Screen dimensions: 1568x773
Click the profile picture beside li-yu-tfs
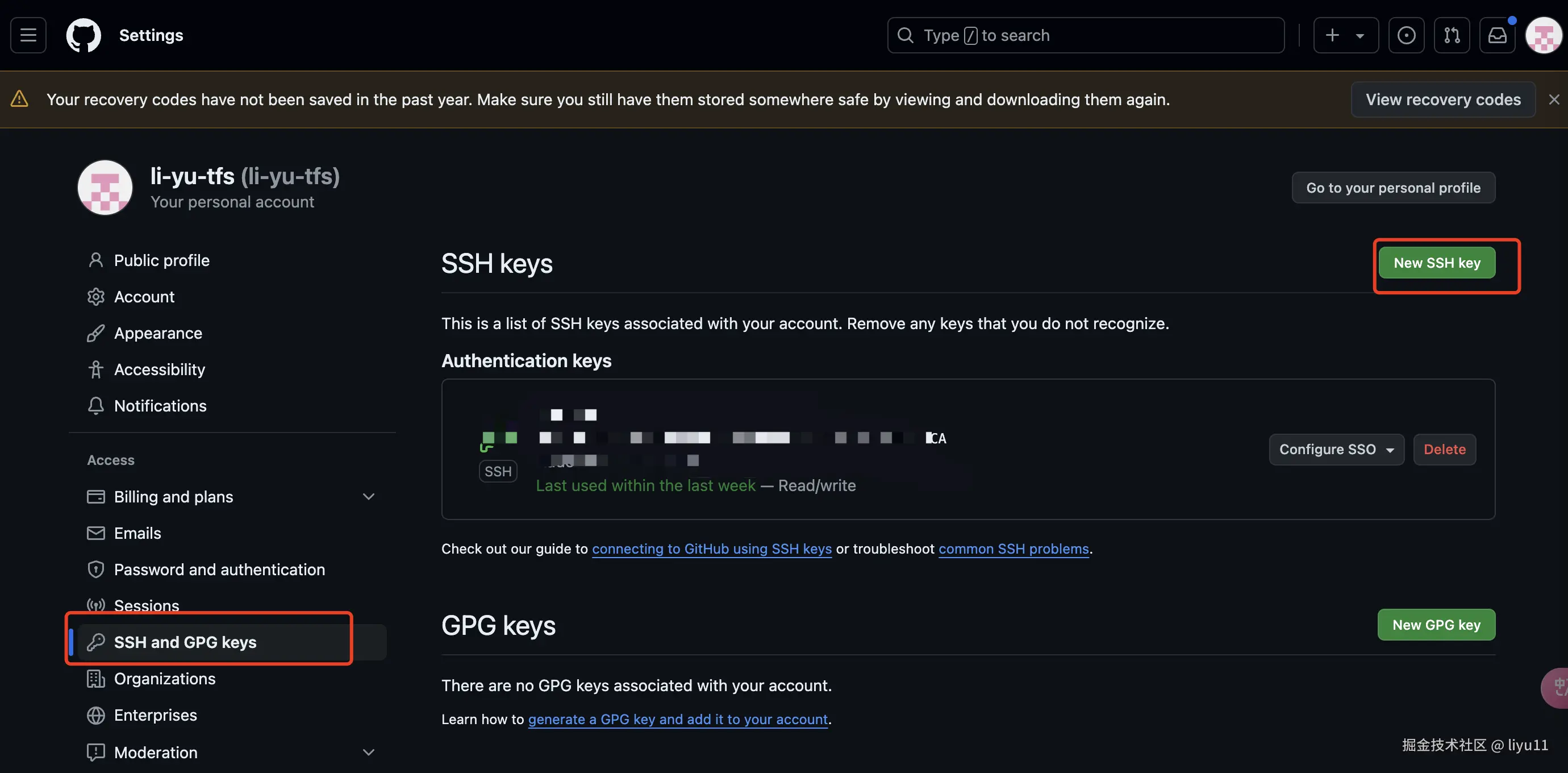pyautogui.click(x=105, y=188)
